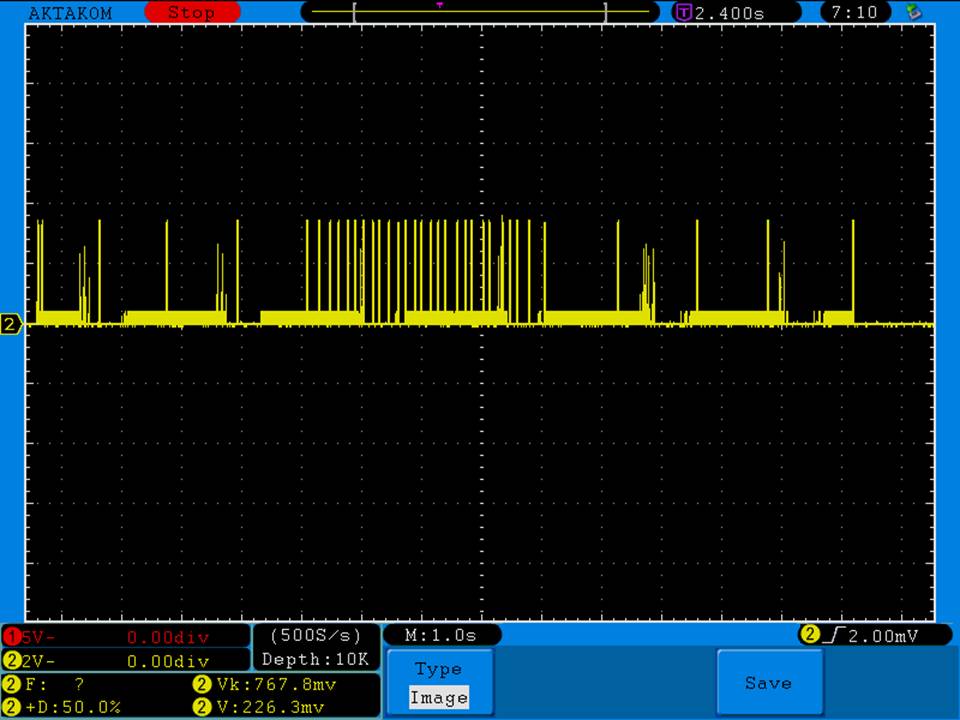Click the M:1.0s timebase readout
This screenshot has height=720, width=960.
441,636
